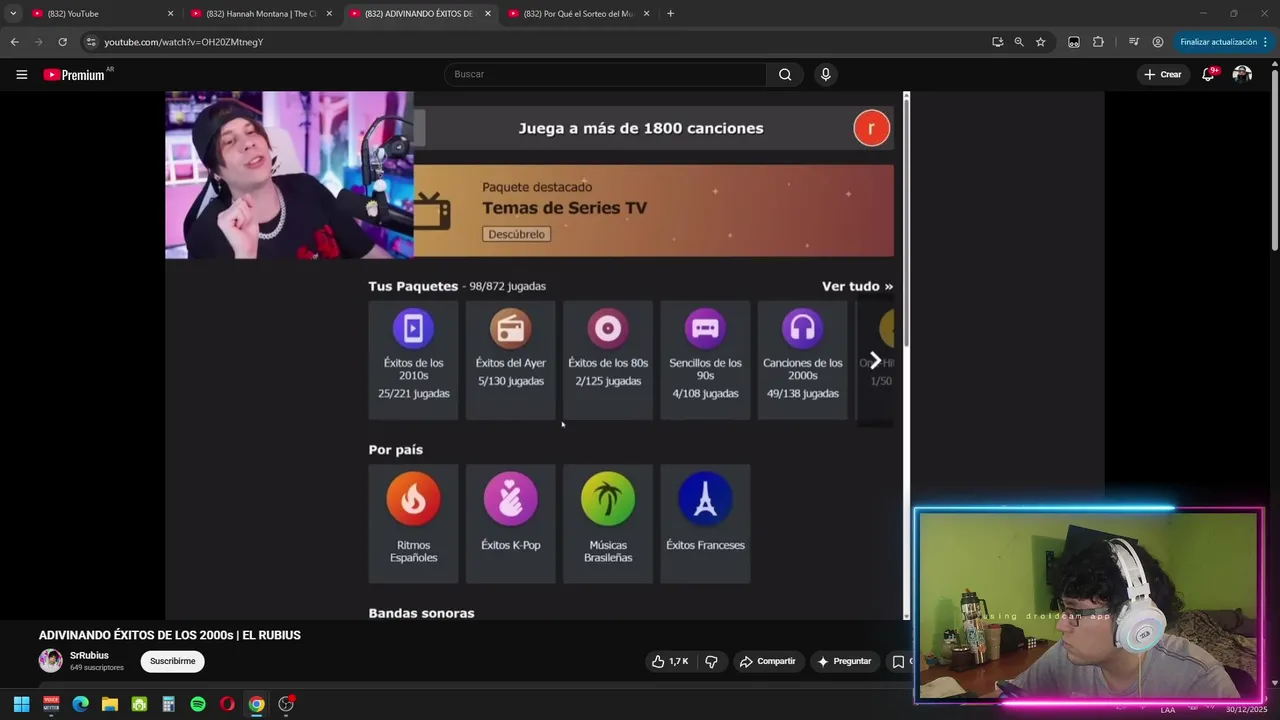
Task: Click the Suscribirme button
Action: (x=172, y=661)
